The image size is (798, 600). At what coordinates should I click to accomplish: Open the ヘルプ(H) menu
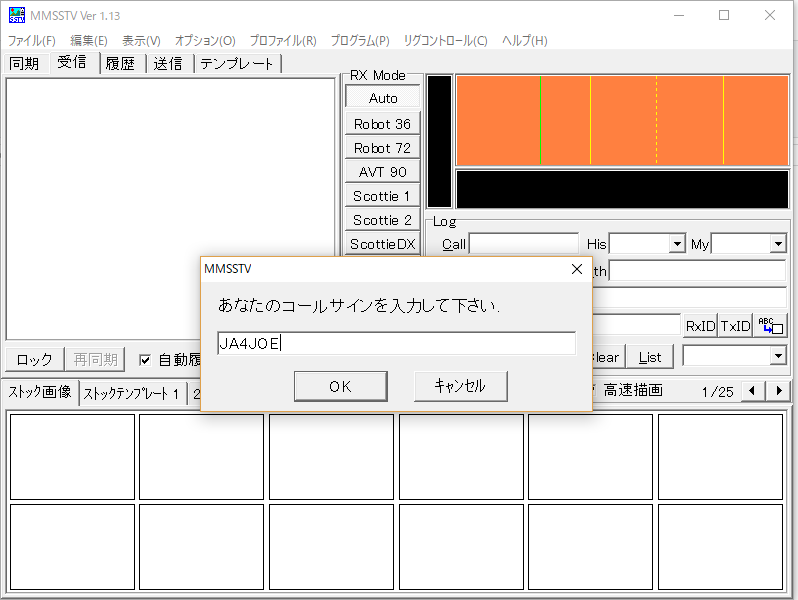(x=525, y=41)
